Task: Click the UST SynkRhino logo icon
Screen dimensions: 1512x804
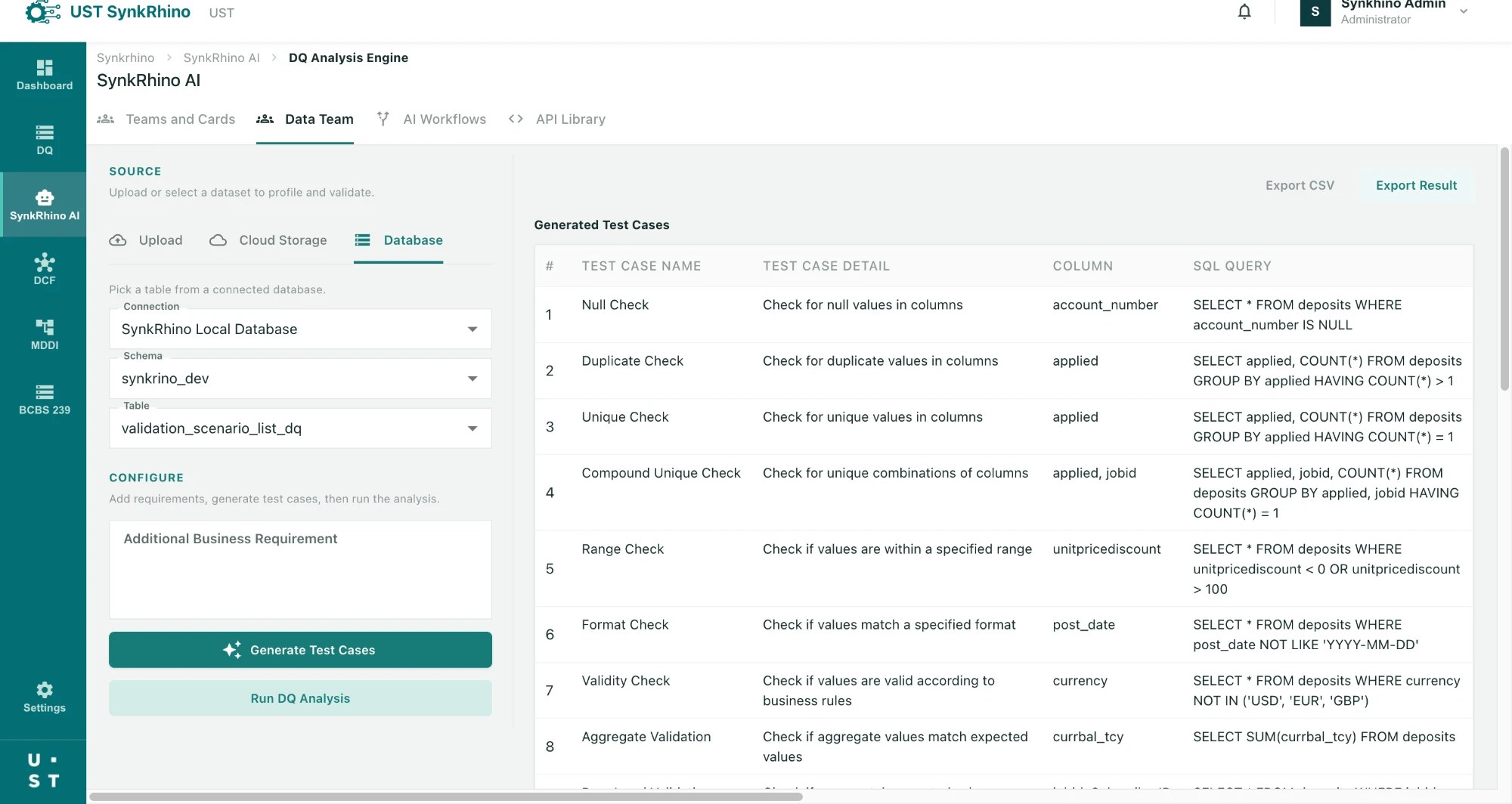Action: (42, 11)
